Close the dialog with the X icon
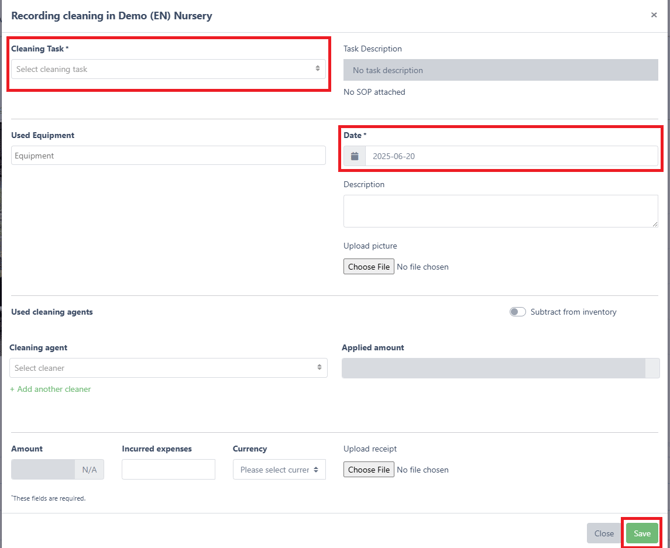Image resolution: width=670 pixels, height=548 pixels. [x=654, y=15]
